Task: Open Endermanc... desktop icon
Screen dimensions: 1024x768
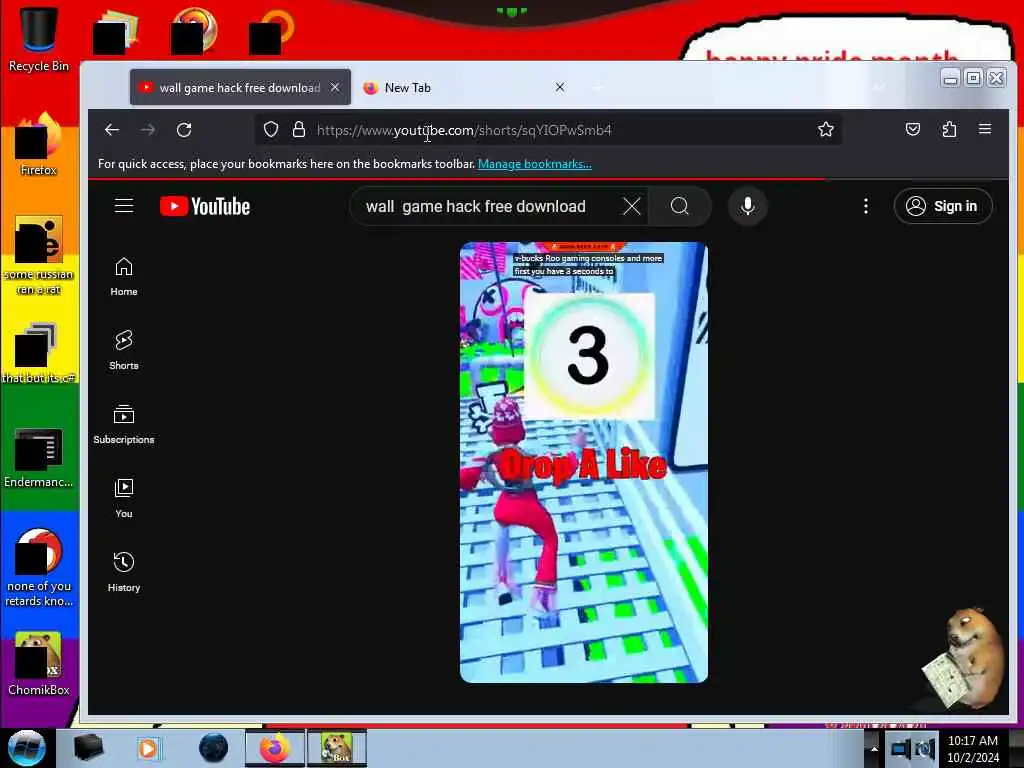Action: (39, 457)
